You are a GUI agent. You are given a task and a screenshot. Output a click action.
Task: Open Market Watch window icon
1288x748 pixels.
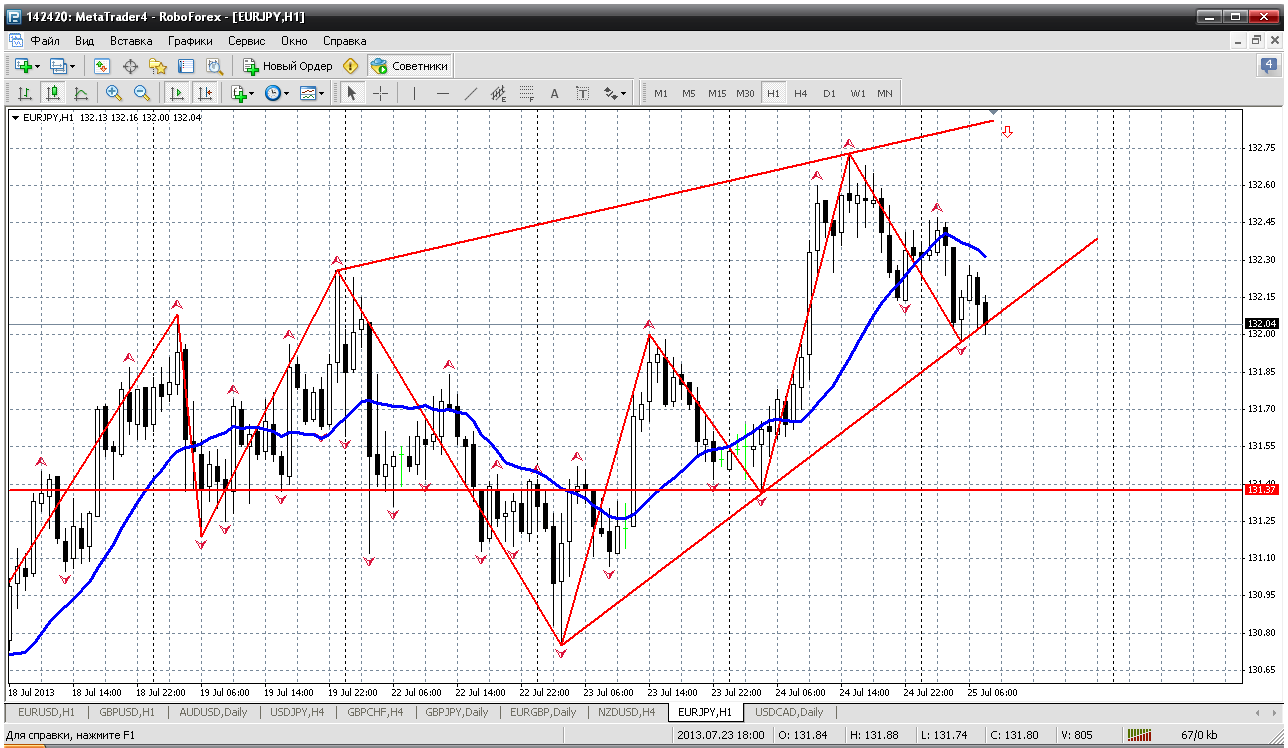102,66
